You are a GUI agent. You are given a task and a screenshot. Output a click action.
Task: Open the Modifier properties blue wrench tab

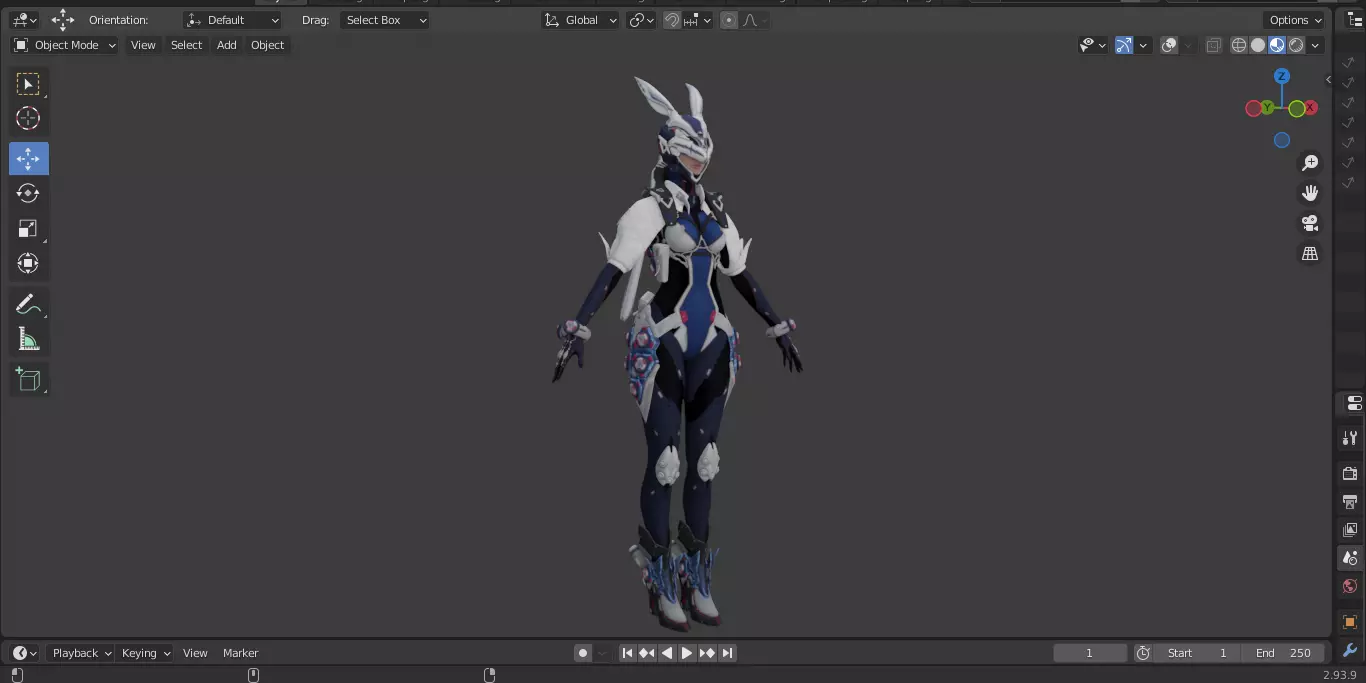coord(1350,651)
